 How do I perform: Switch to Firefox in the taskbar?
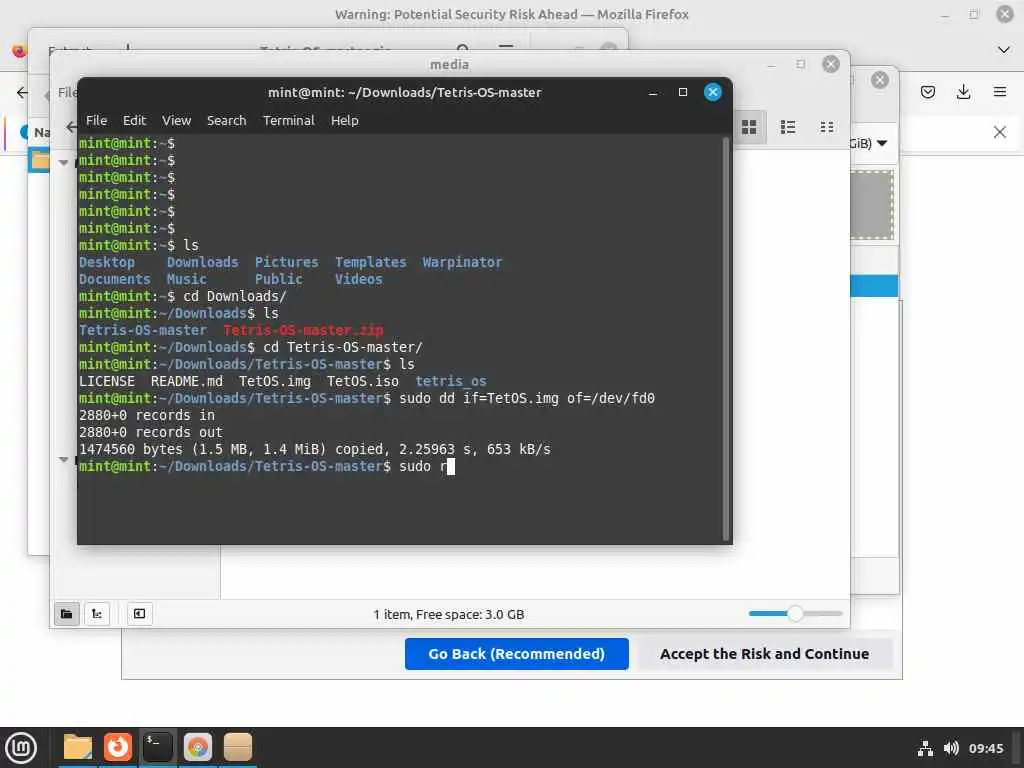pyautogui.click(x=118, y=747)
